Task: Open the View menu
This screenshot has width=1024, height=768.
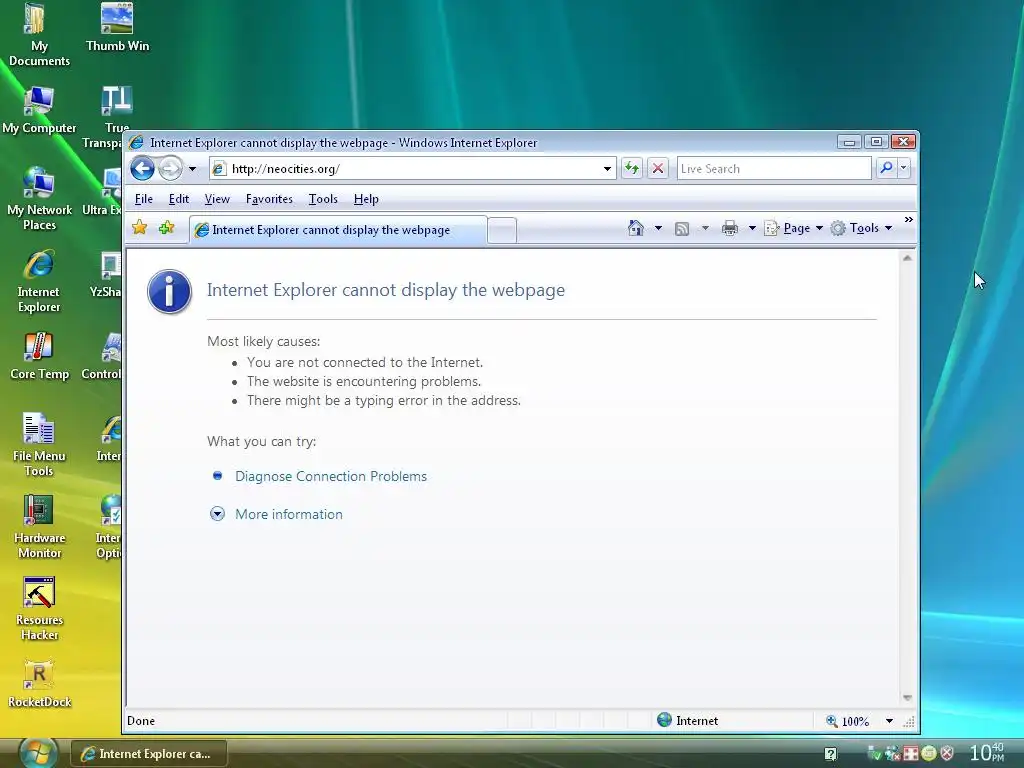Action: [x=217, y=199]
